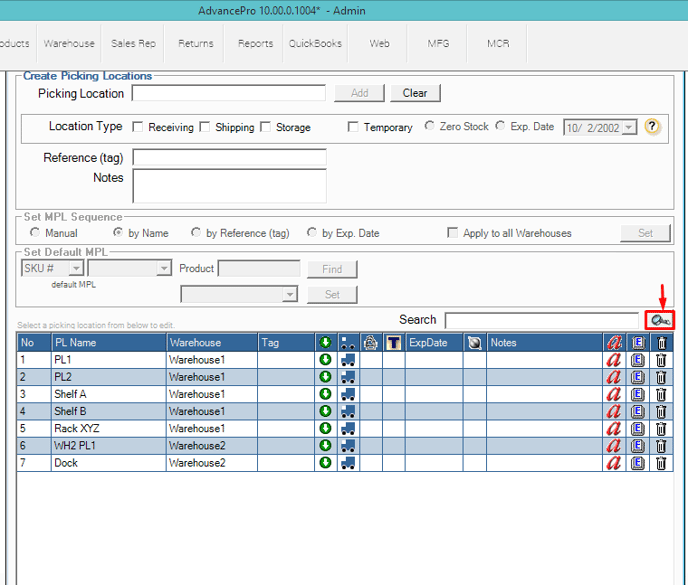688x585 pixels.
Task: Click the help question mark icon
Action: pyautogui.click(x=652, y=127)
